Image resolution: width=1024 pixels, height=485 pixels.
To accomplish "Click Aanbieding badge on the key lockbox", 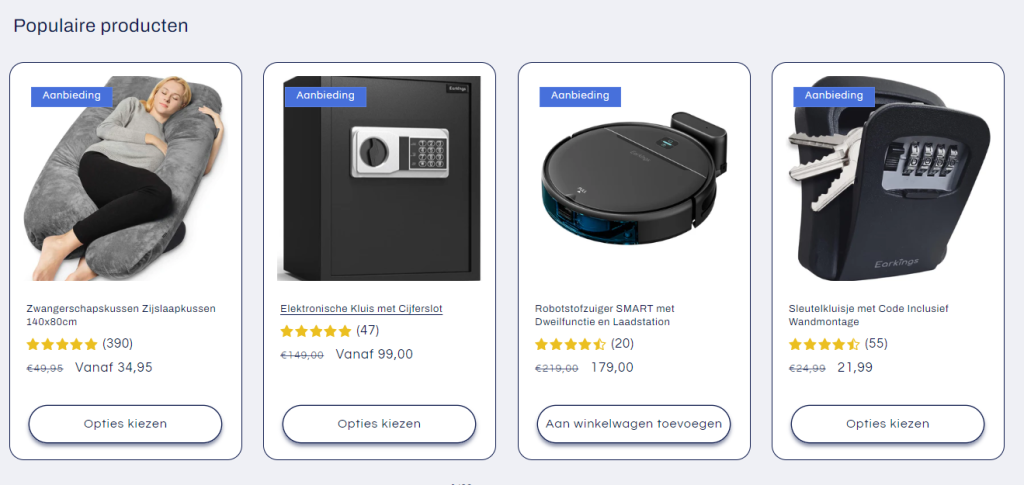I will pos(834,96).
